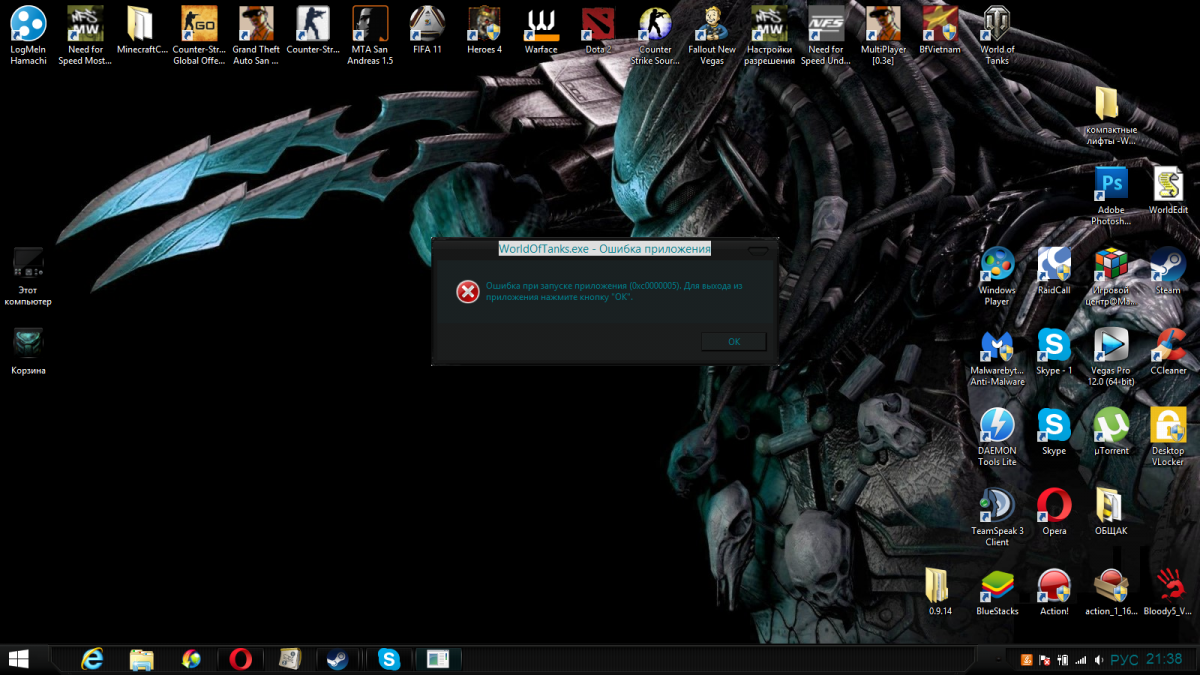Launch DAEMON Tools Lite shortcut
Screen dimensions: 1200x675
pyautogui.click(x=996, y=426)
